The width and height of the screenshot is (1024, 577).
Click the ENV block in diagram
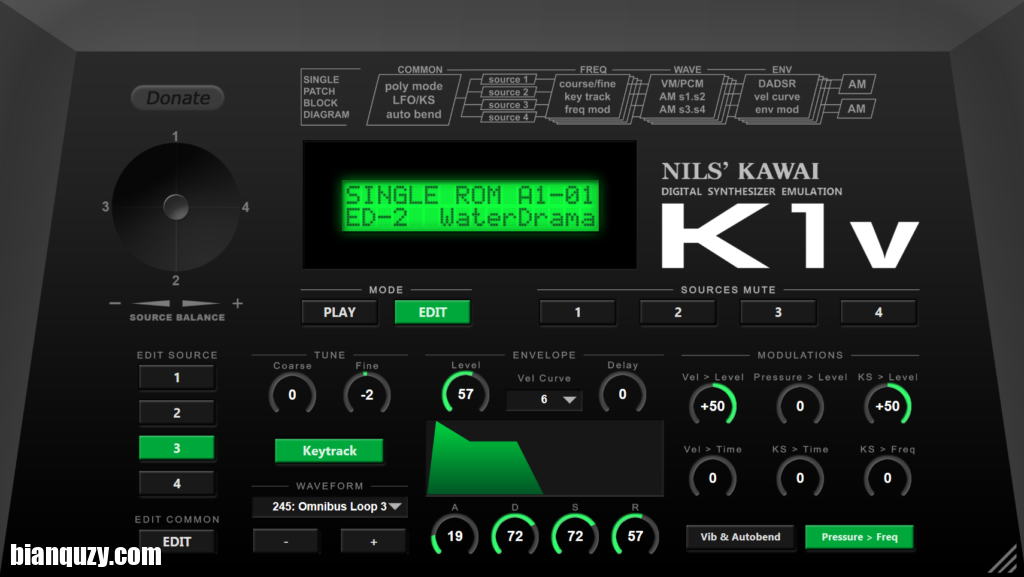(777, 96)
